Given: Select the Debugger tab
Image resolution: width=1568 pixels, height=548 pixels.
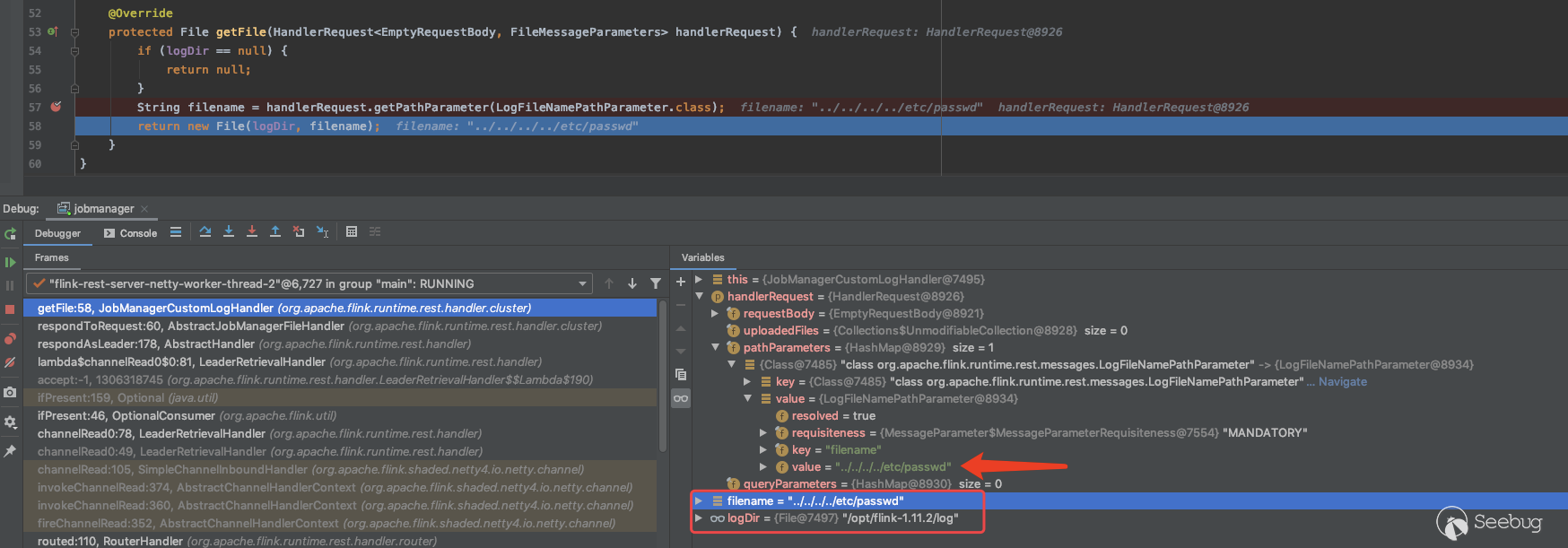Looking at the screenshot, I should (x=57, y=233).
